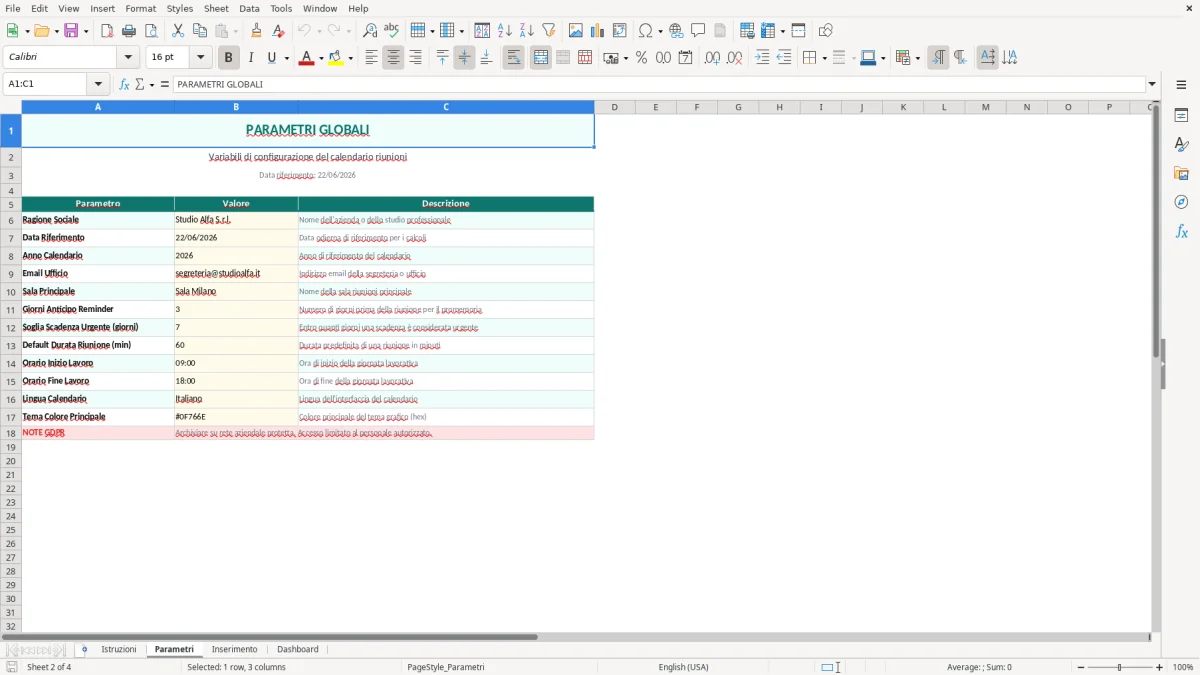Sort descending

click(x=527, y=31)
